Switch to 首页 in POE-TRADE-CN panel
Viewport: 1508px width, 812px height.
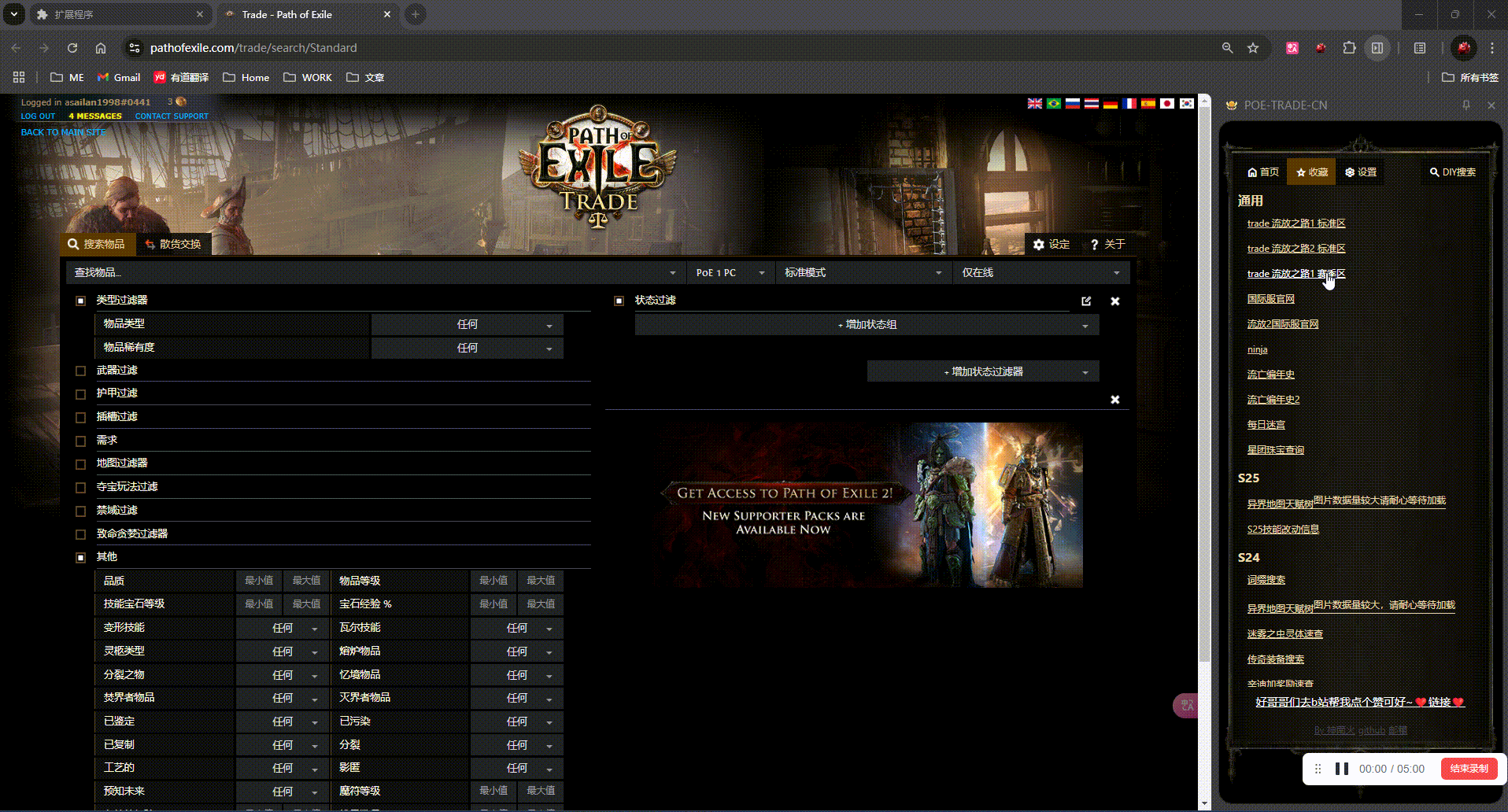coord(1263,172)
